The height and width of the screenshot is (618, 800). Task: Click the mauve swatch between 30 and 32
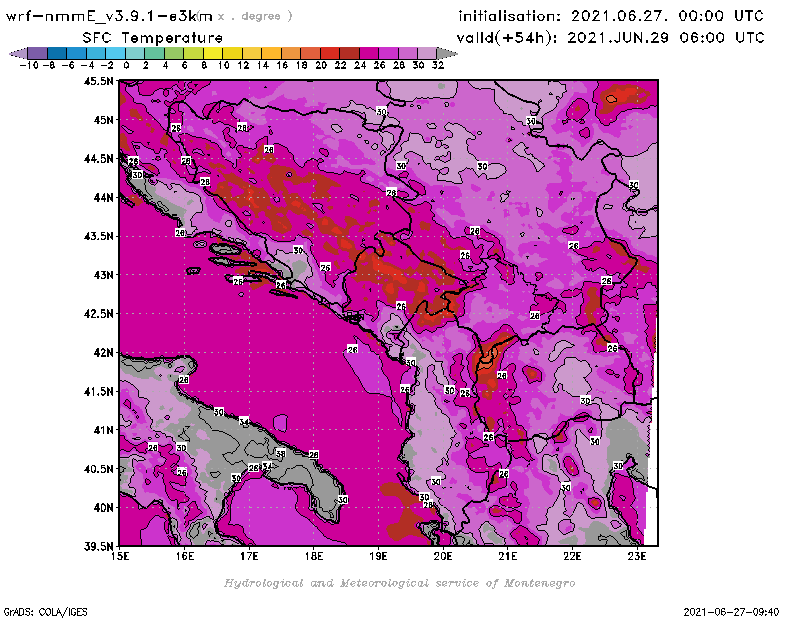pos(427,53)
